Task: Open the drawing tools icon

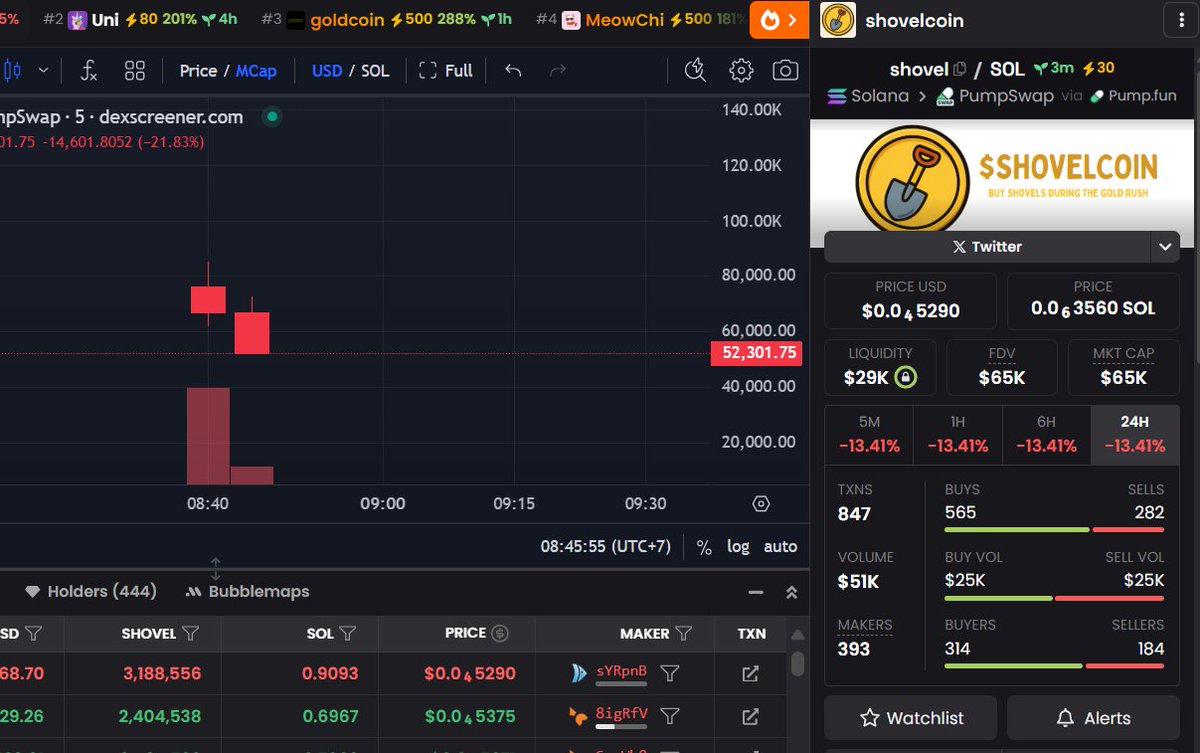Action: pos(695,70)
